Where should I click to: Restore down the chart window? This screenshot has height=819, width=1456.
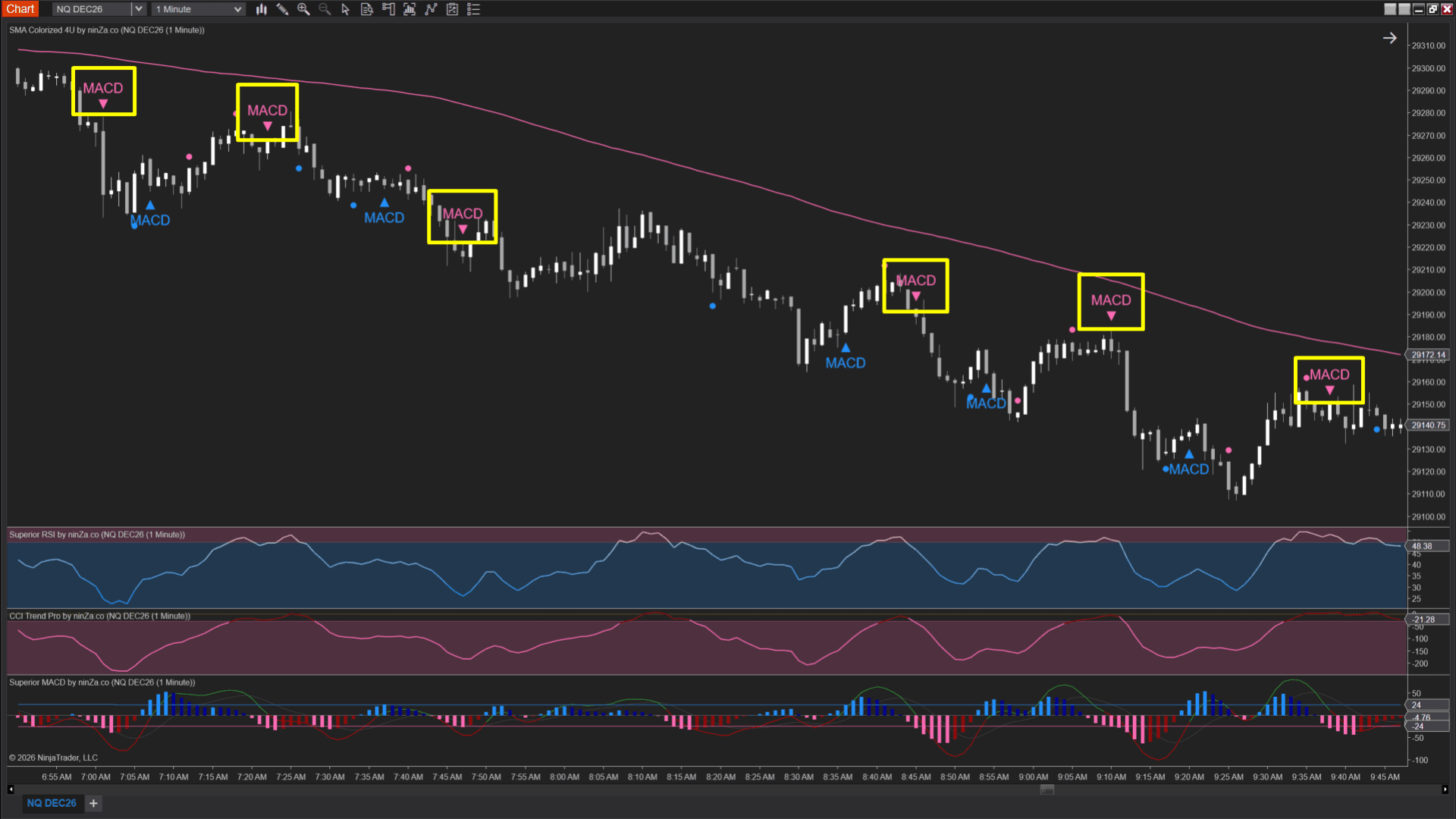click(1432, 9)
